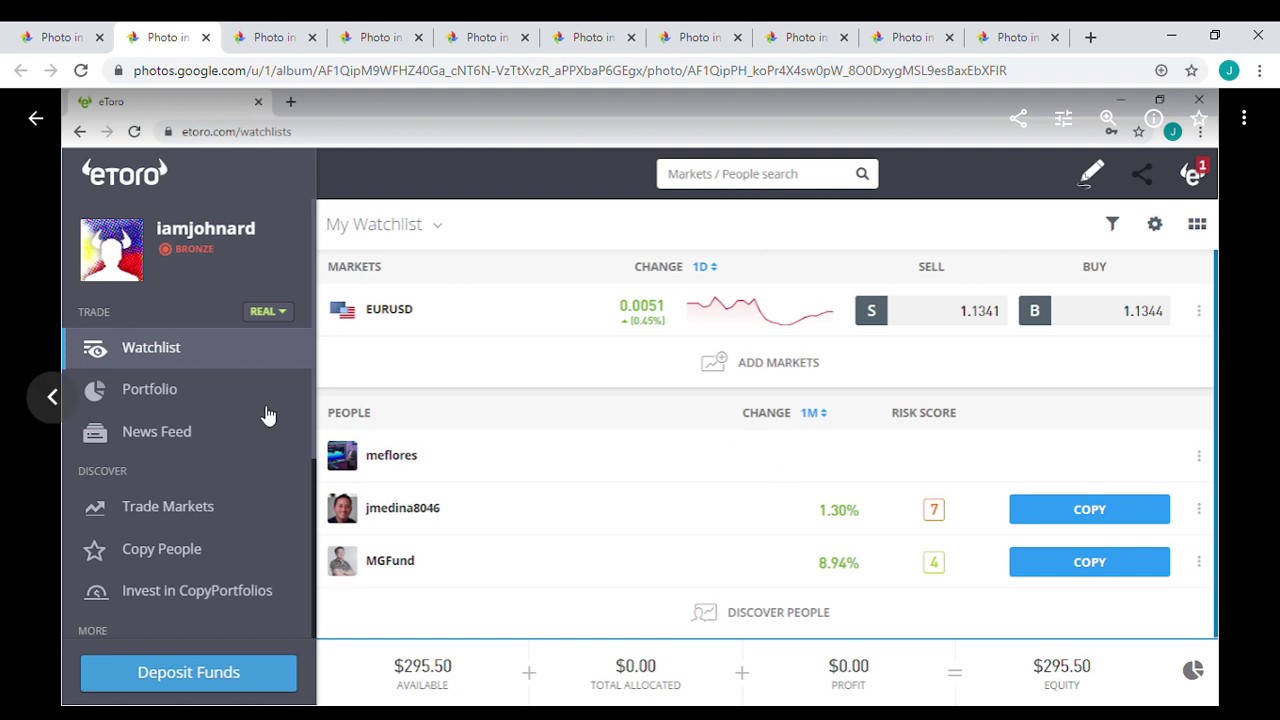The image size is (1280, 720).
Task: Open the iamjohnard profile picture
Action: point(112,250)
